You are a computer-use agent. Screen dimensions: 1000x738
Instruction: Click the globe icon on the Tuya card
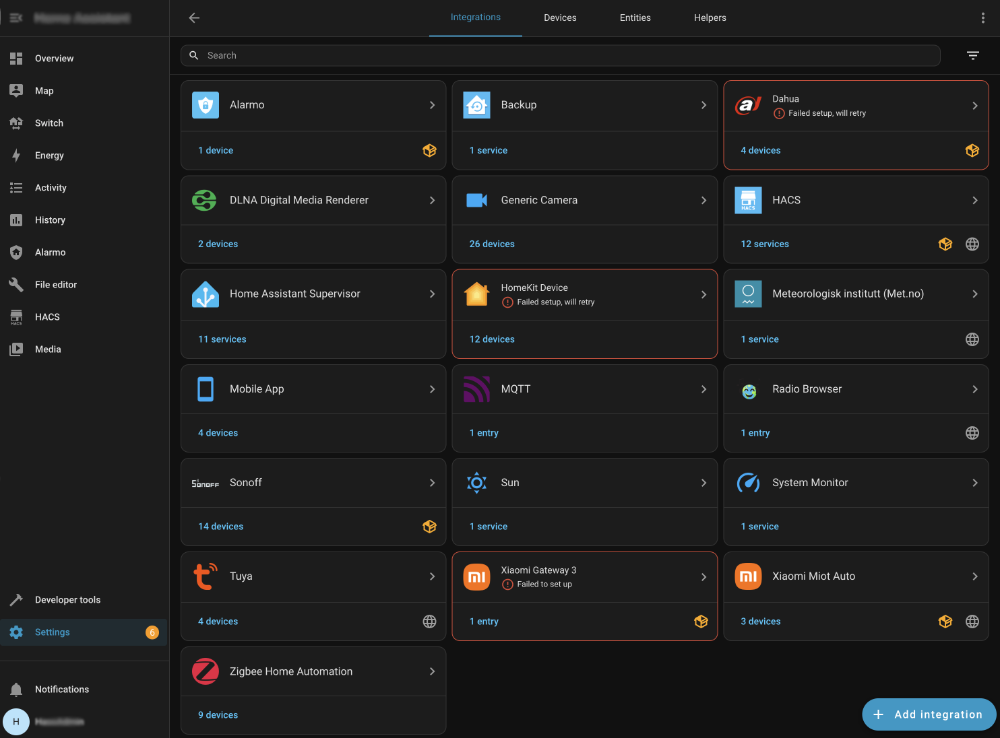[x=429, y=621]
